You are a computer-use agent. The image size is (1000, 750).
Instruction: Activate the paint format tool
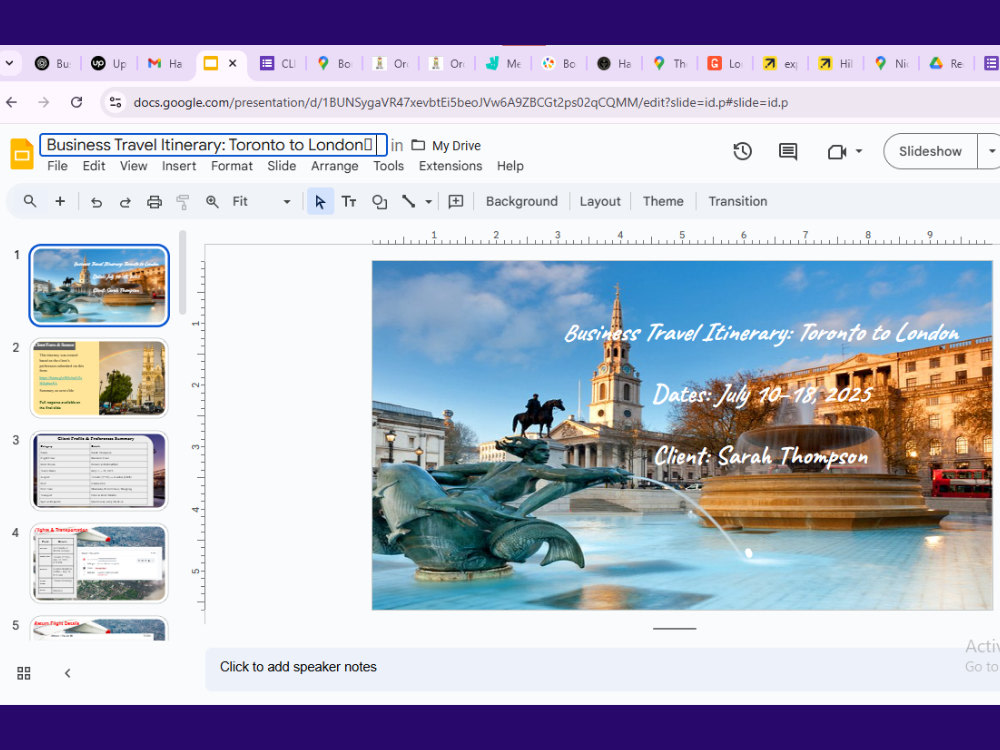[182, 202]
